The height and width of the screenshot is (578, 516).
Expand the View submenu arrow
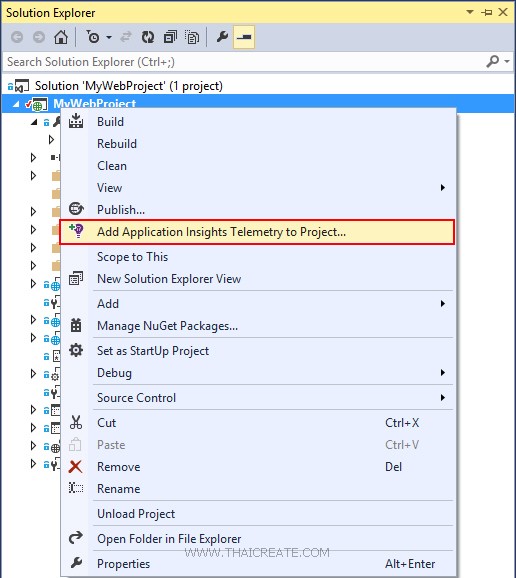coord(443,188)
